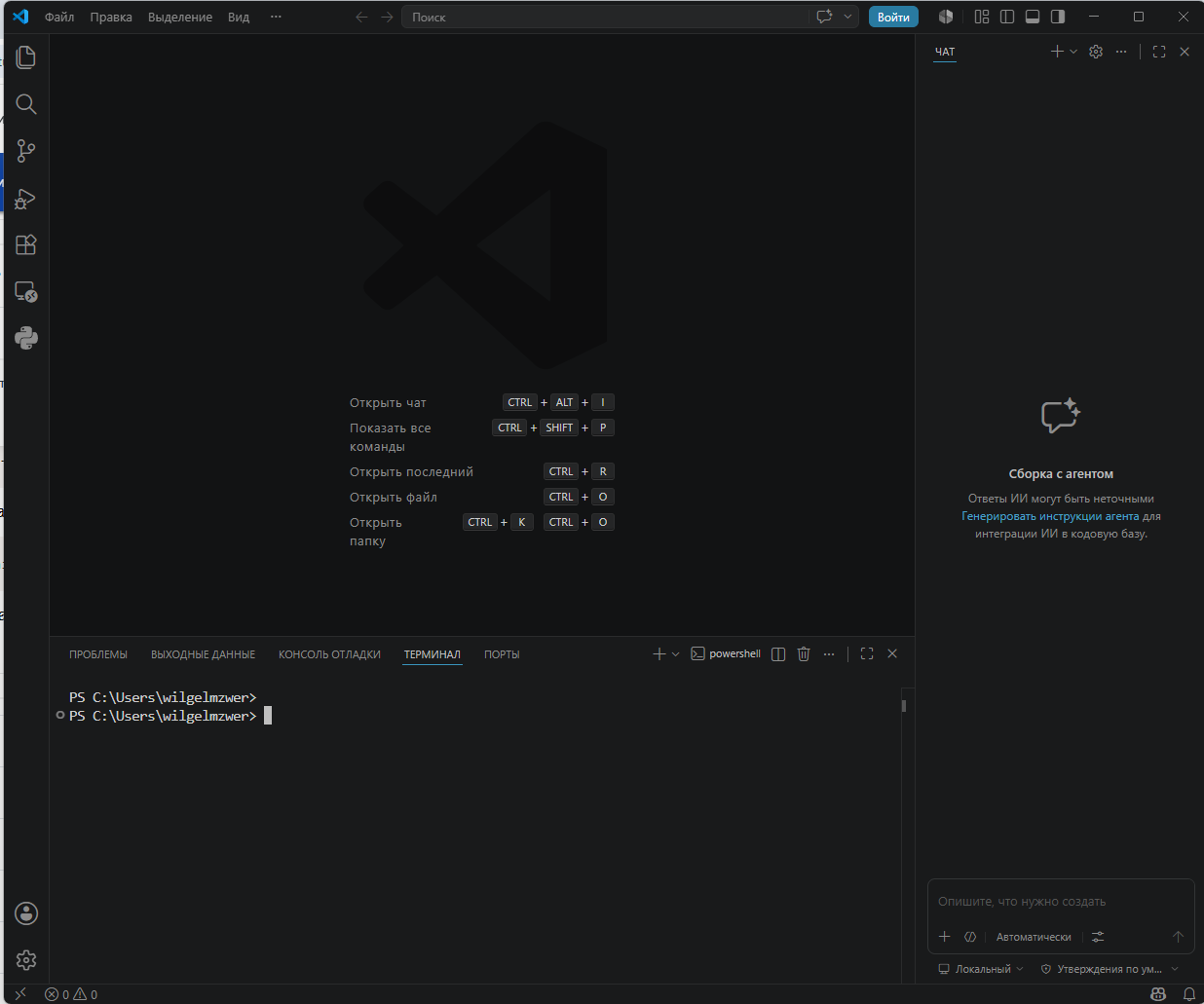Expand the new terminal profile dropdown
Viewport: 1204px width, 1004px height.
click(x=675, y=654)
